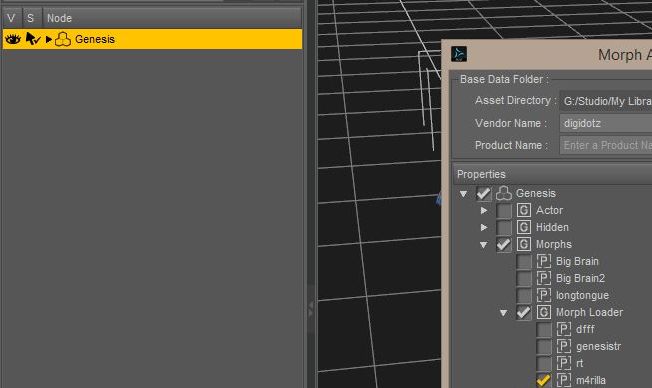Click the Hidden group G icon
652x388 pixels.
click(x=524, y=227)
